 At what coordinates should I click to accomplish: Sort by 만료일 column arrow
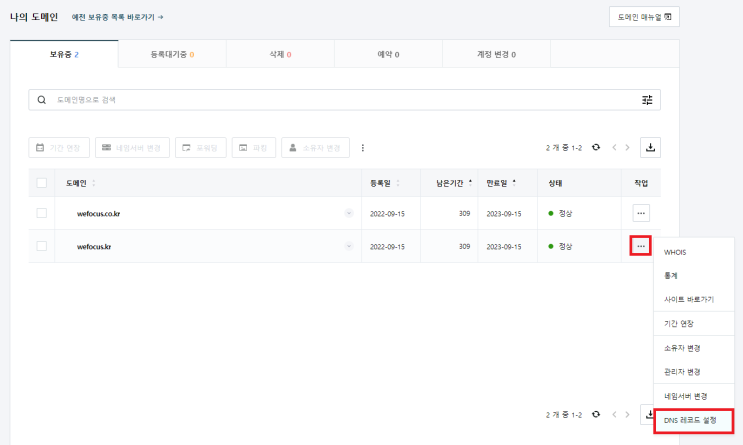tap(514, 182)
